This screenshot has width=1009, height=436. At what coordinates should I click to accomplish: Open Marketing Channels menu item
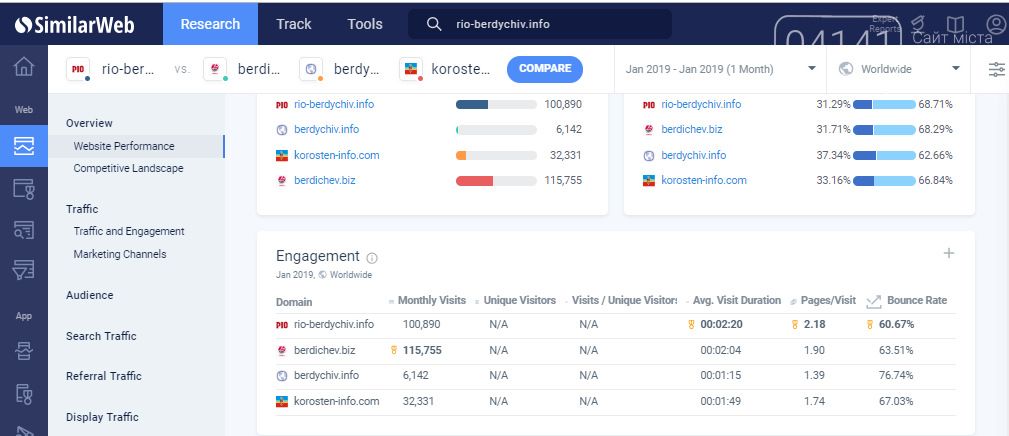120,254
